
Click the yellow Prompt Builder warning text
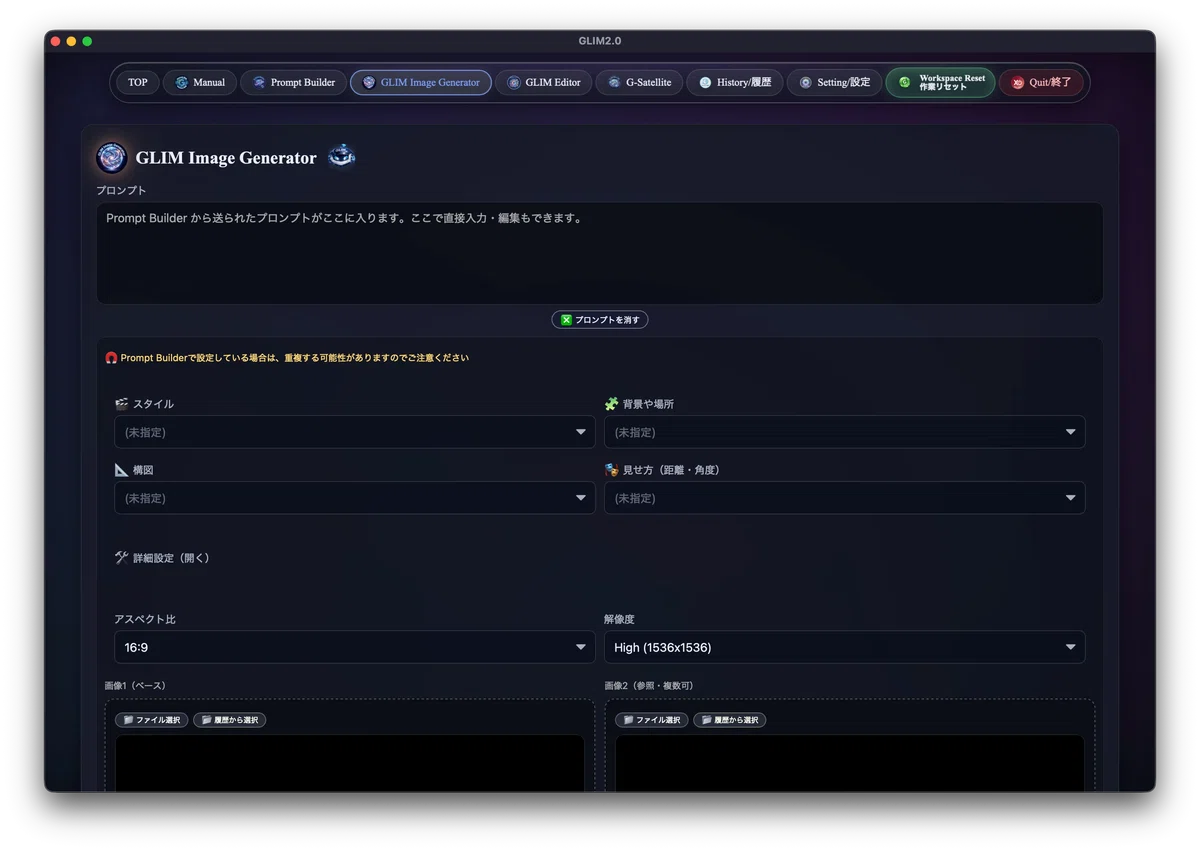tap(294, 358)
